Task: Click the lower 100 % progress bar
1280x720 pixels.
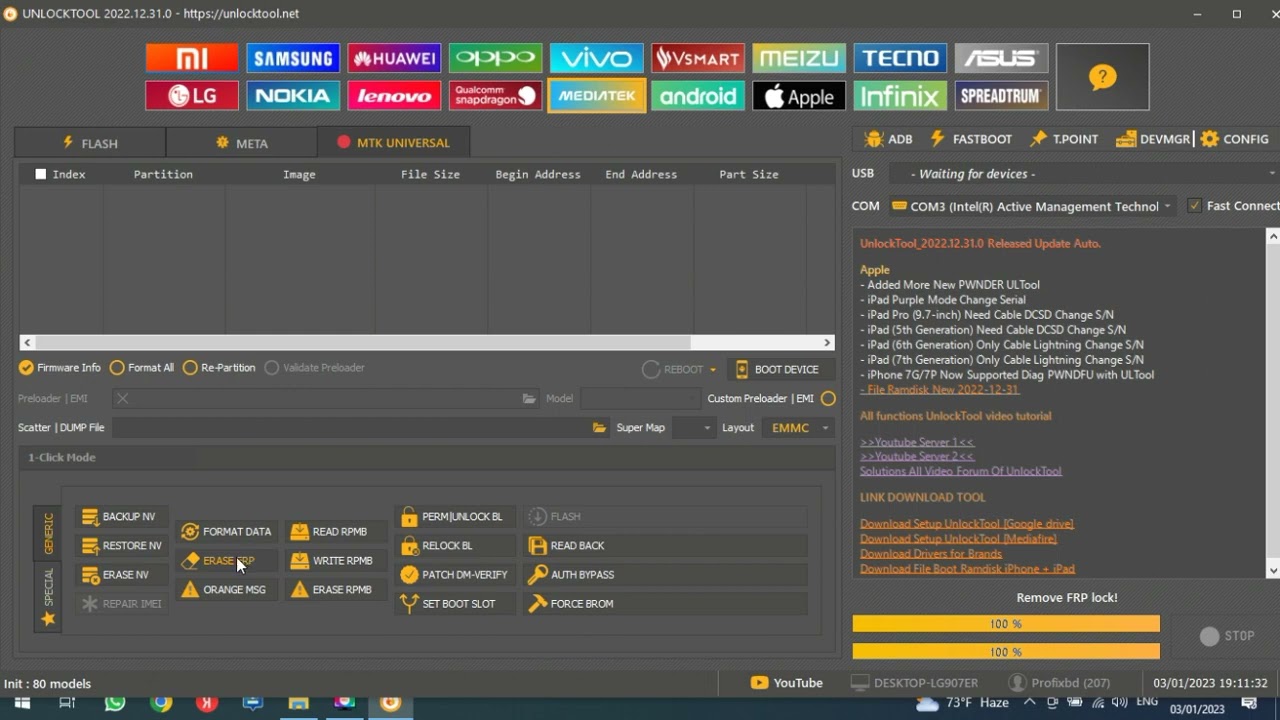Action: [1006, 652]
